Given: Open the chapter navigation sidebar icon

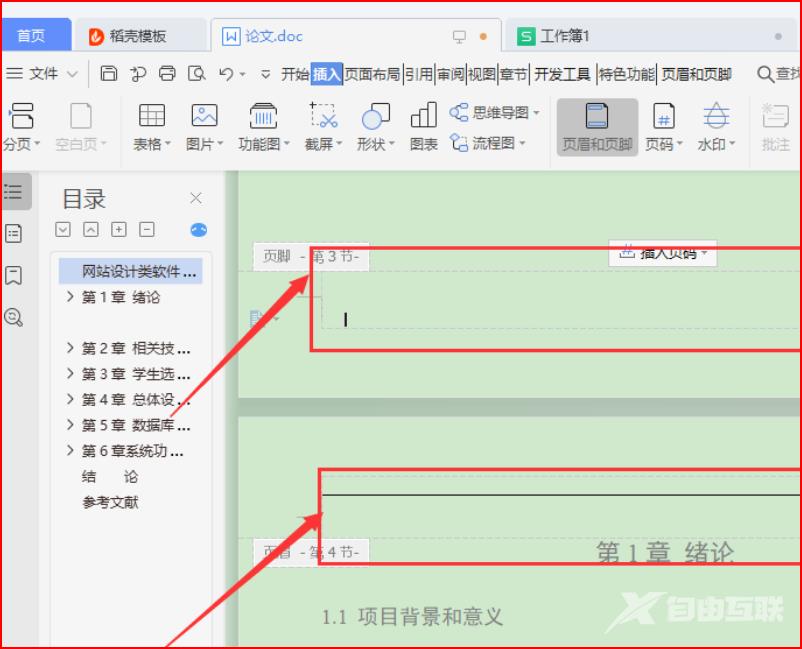Looking at the screenshot, I should pos(13,234).
